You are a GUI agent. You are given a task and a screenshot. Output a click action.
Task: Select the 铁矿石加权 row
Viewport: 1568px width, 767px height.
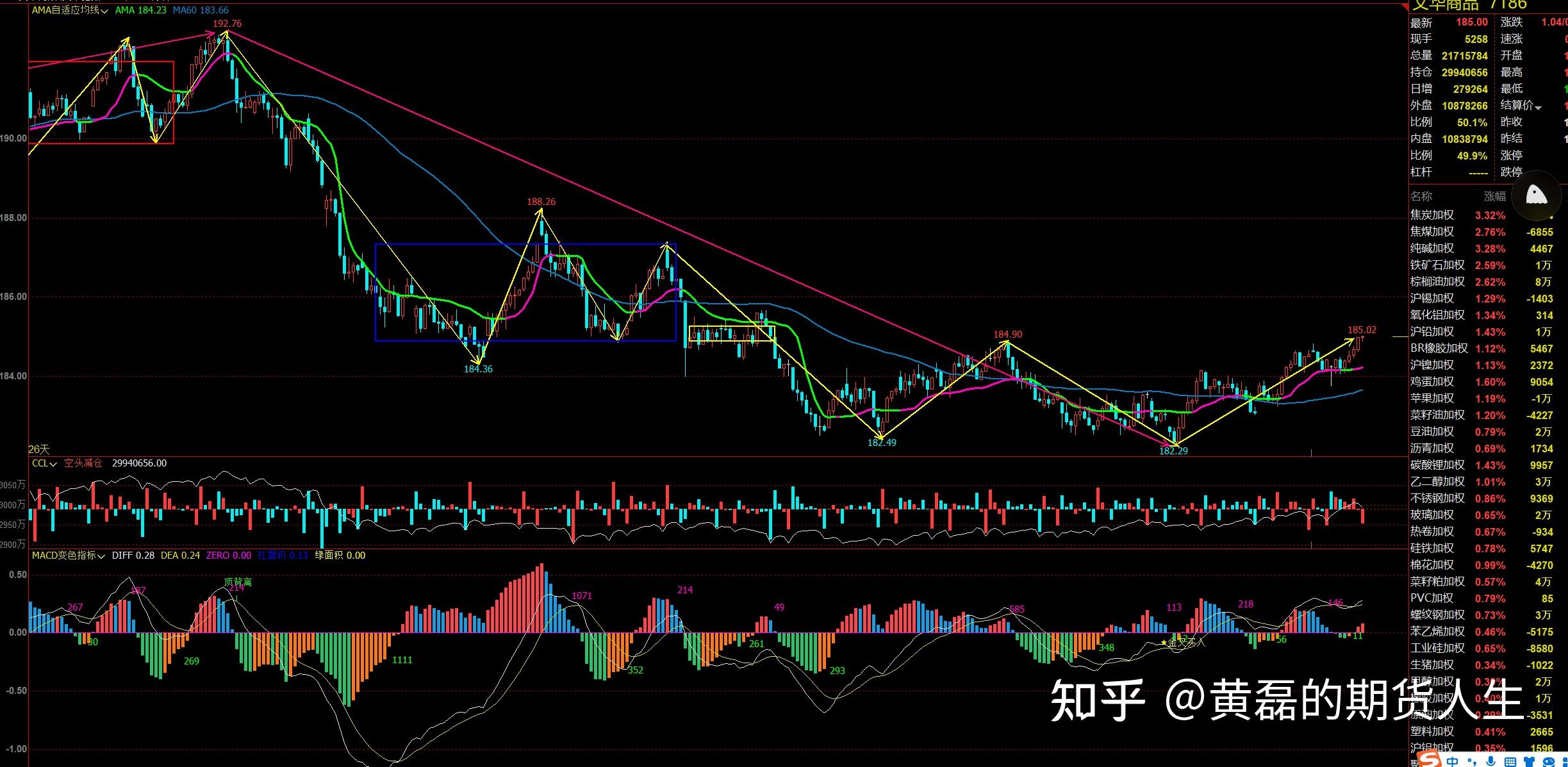point(1481,265)
